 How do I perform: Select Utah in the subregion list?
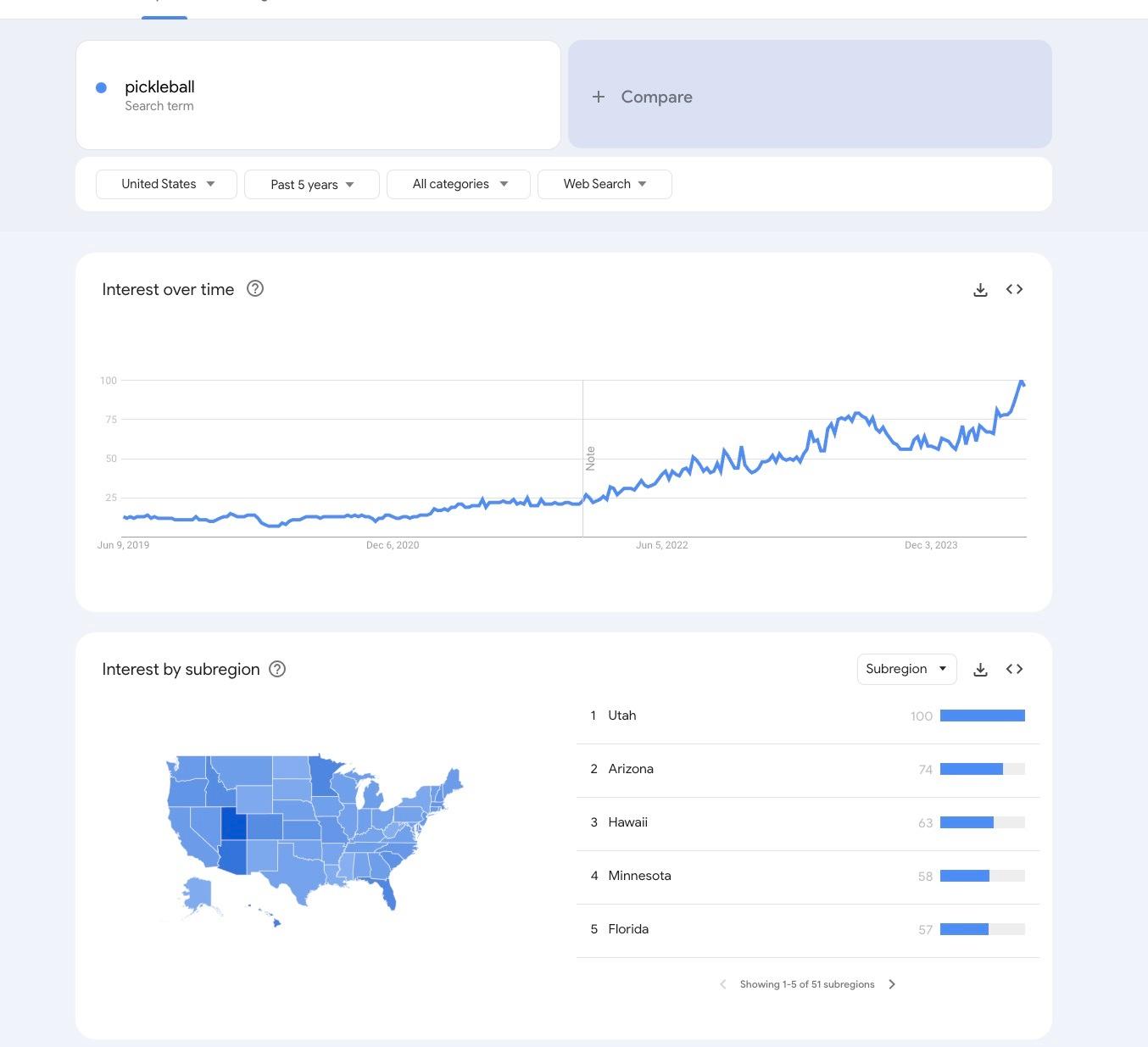coord(622,716)
